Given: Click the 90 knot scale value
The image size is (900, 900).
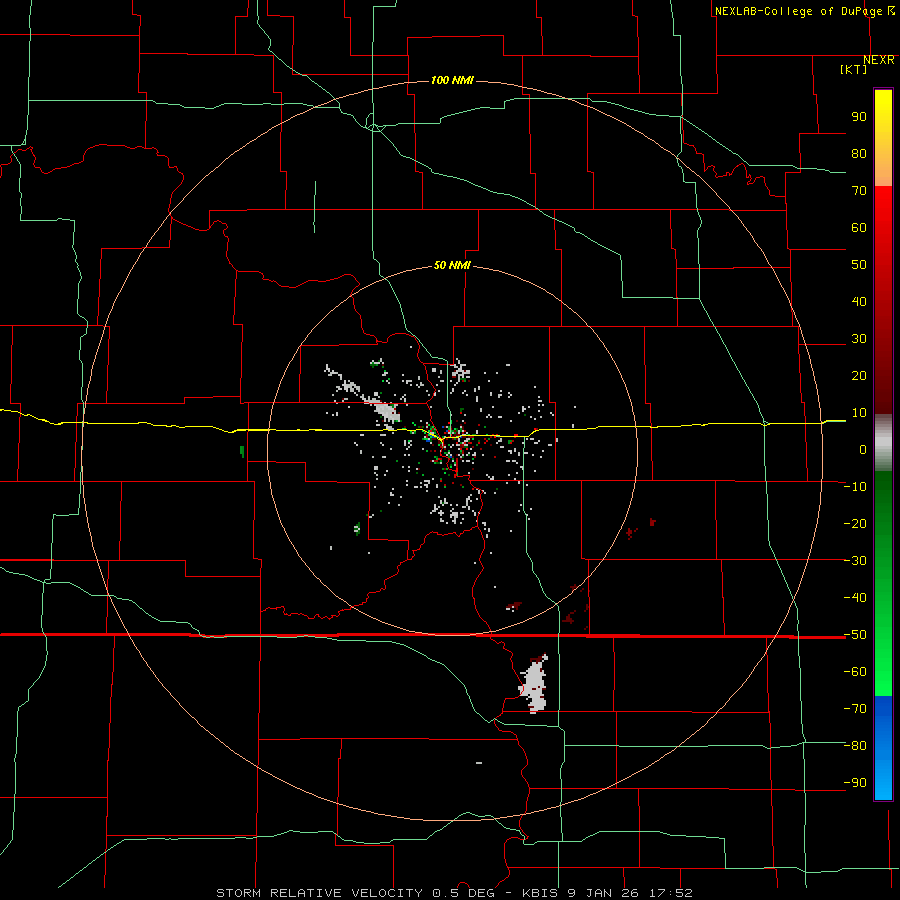Looking at the screenshot, I should 859,117.
